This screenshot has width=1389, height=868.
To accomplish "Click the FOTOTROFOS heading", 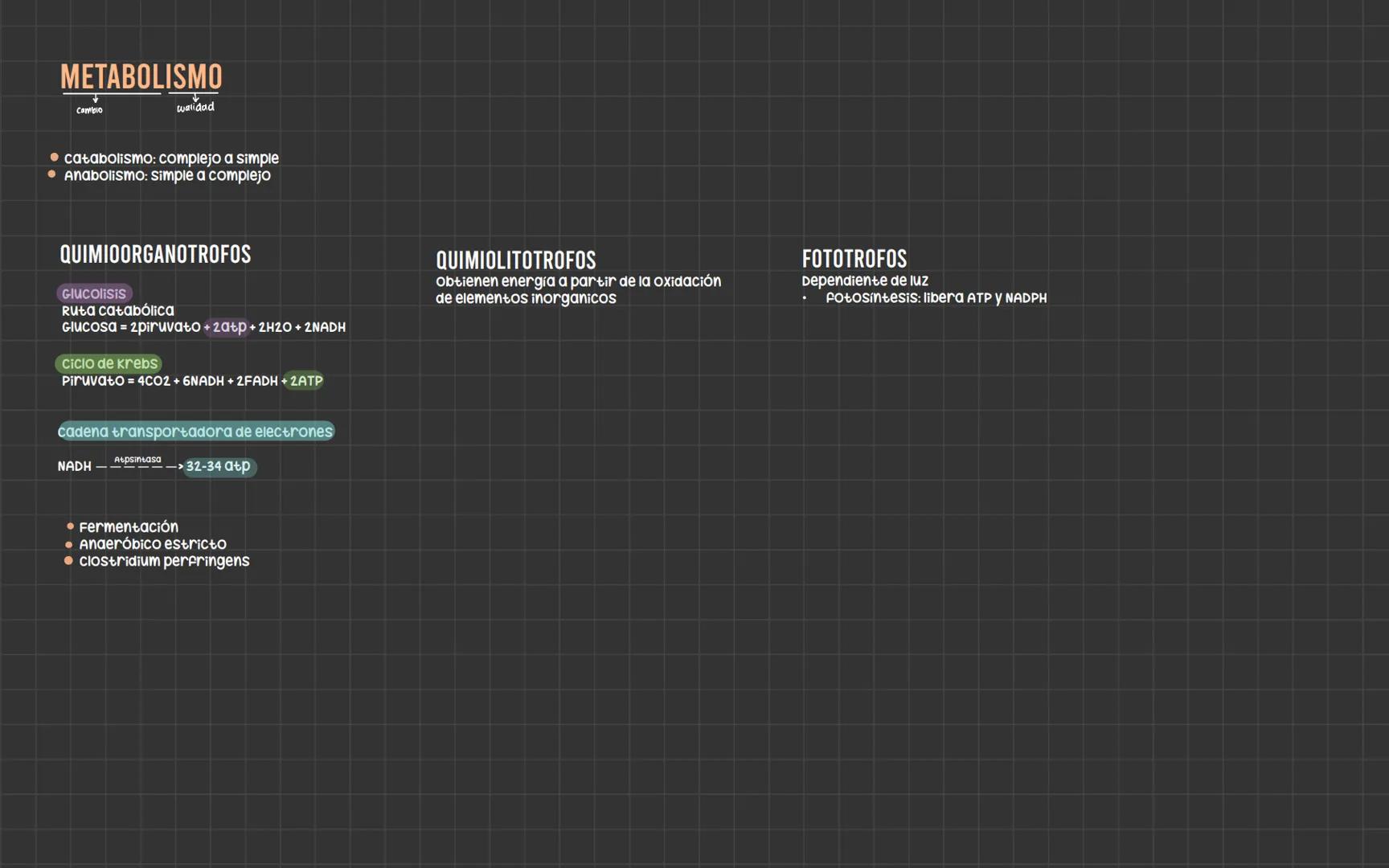I will coord(854,259).
